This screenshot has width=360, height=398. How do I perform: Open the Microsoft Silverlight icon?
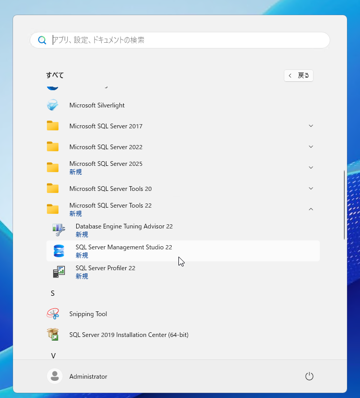53,105
